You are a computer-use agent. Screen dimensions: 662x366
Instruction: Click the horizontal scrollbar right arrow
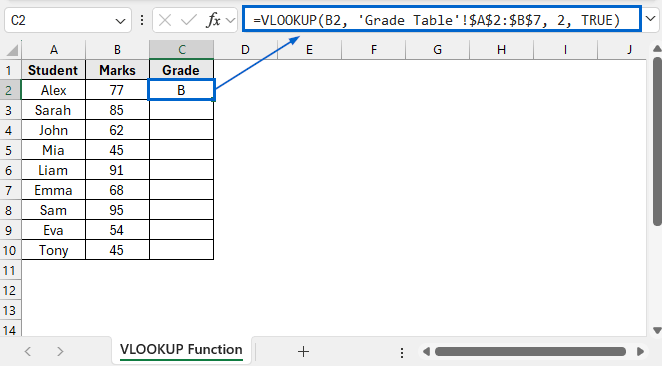click(x=640, y=351)
